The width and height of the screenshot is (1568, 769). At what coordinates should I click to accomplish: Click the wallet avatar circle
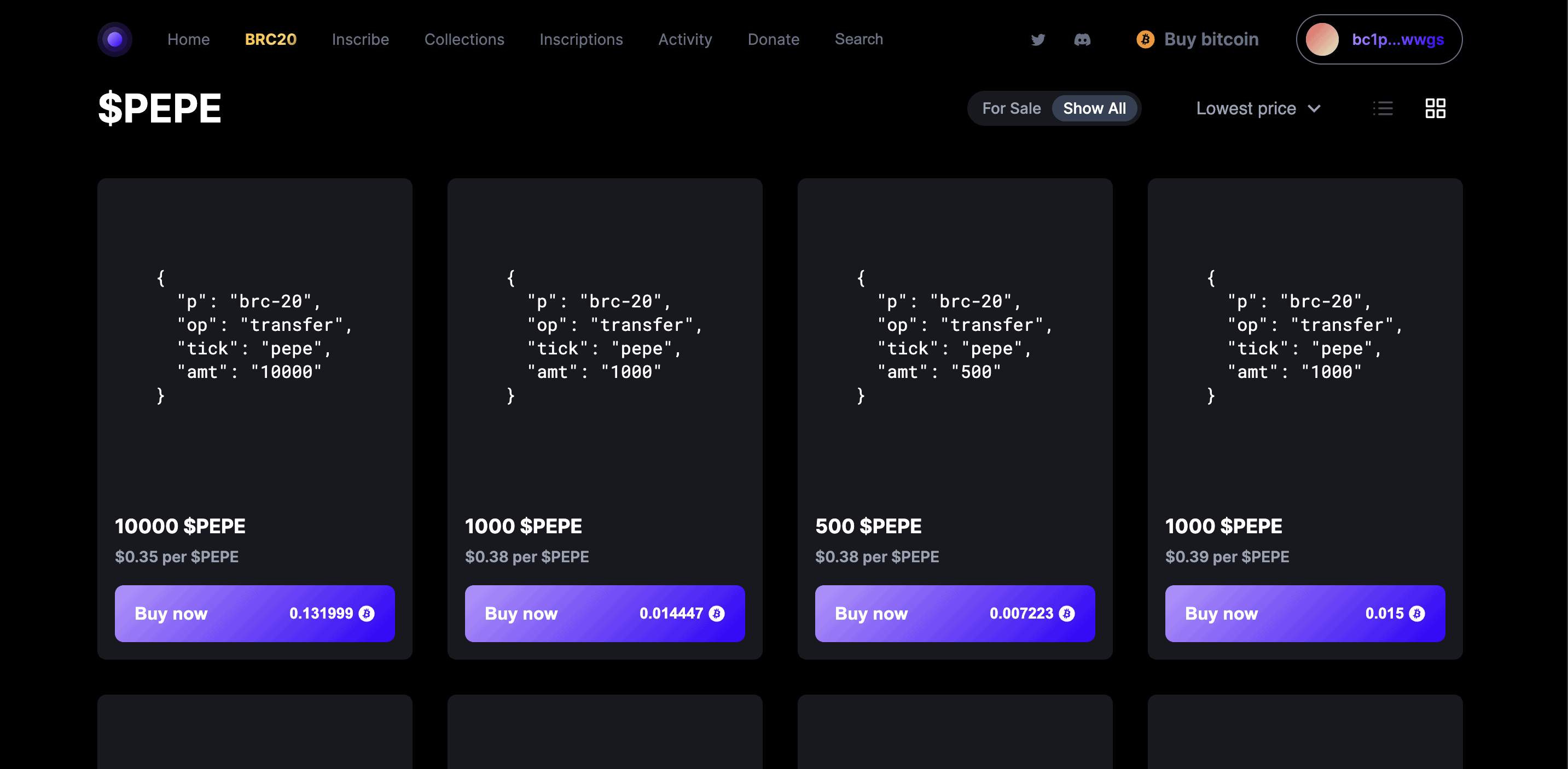pos(1321,39)
